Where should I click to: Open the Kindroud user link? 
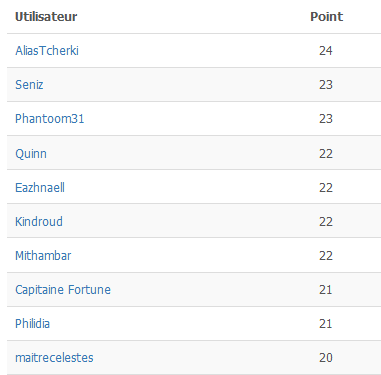[x=39, y=222]
